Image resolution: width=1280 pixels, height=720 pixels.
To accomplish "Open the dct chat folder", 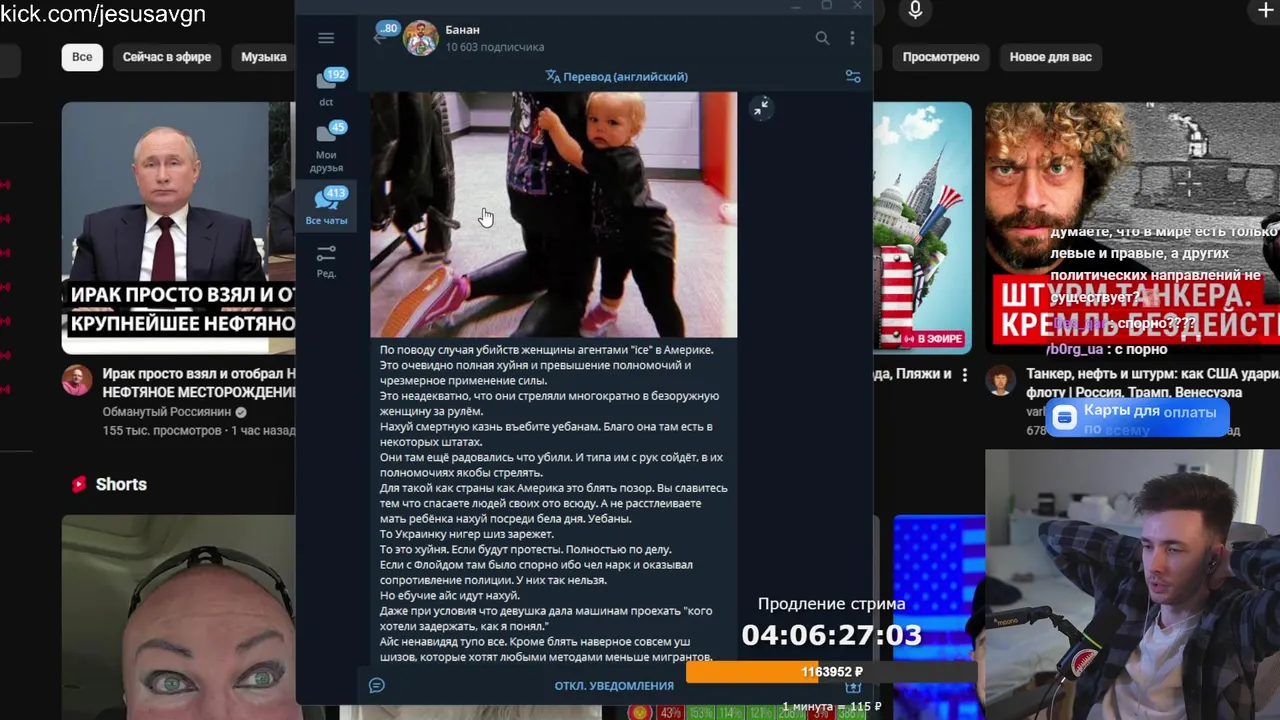I will (x=326, y=86).
